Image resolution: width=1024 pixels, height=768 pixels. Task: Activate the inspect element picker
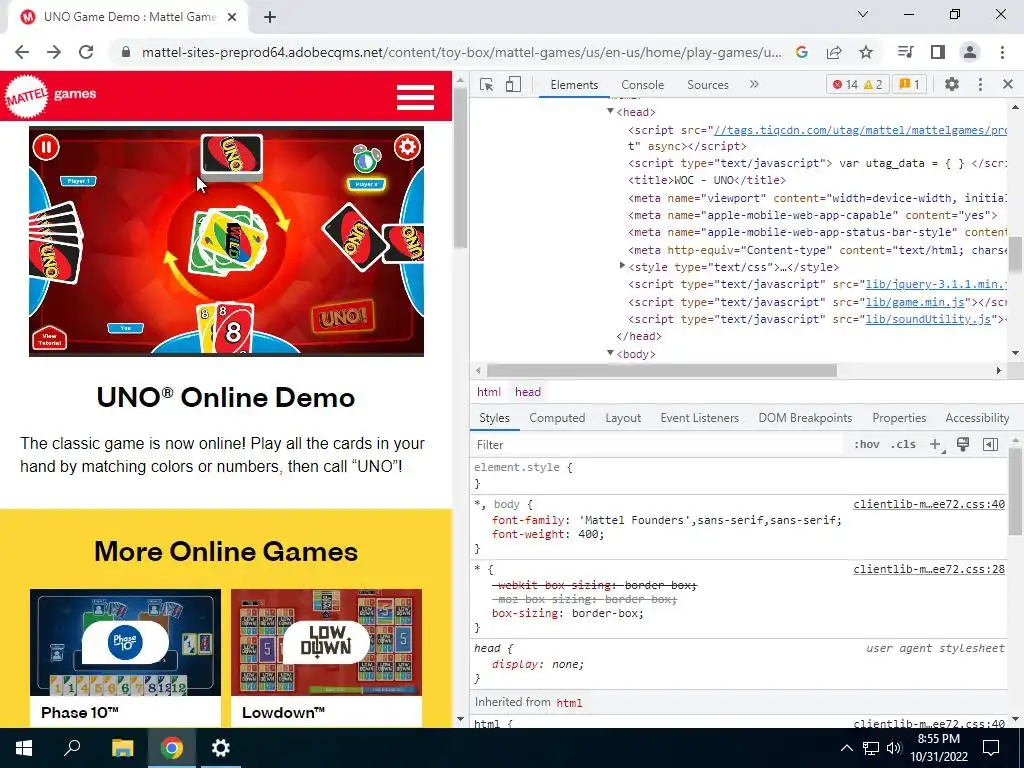[486, 84]
